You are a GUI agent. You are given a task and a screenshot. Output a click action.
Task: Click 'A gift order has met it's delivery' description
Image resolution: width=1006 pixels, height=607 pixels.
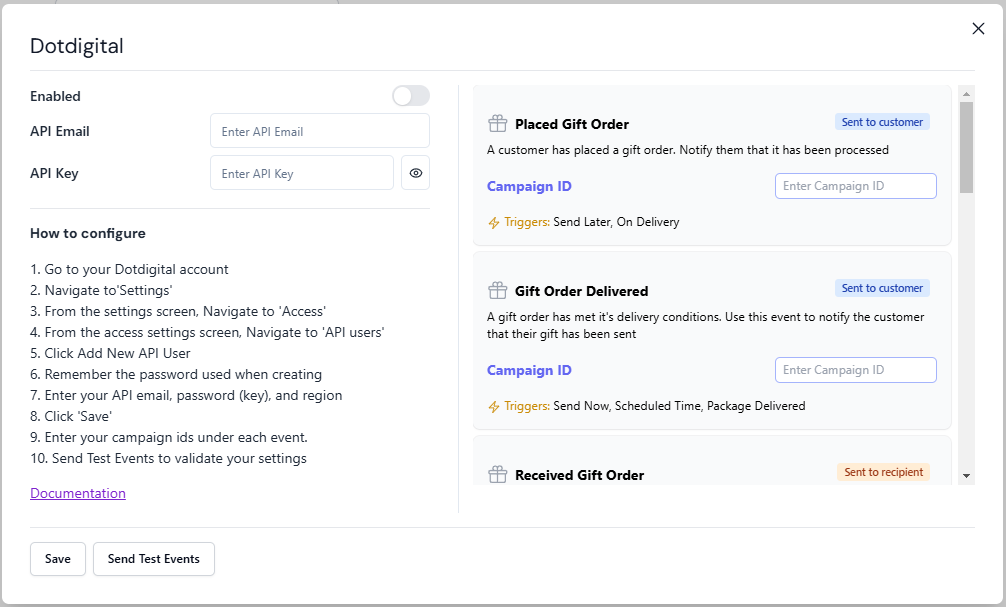click(706, 325)
